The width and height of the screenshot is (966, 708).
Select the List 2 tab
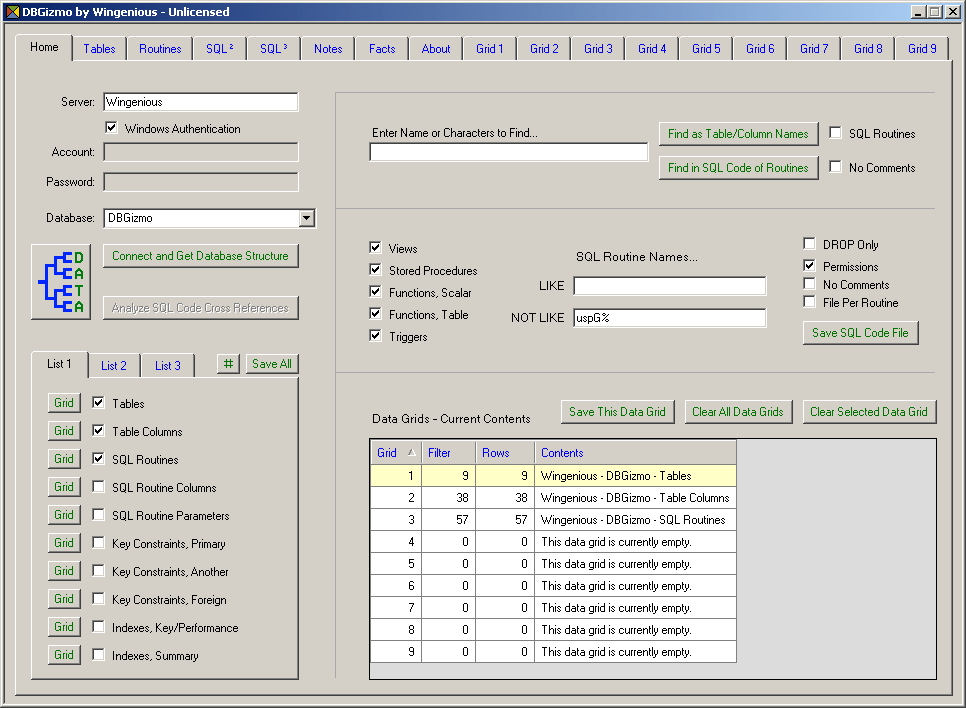[114, 366]
